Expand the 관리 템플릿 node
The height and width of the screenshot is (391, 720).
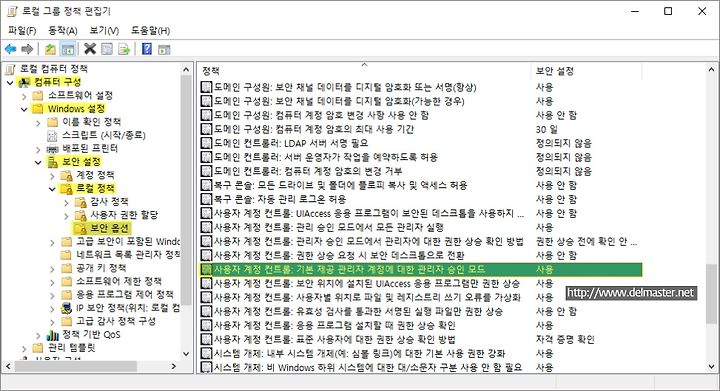point(24,348)
